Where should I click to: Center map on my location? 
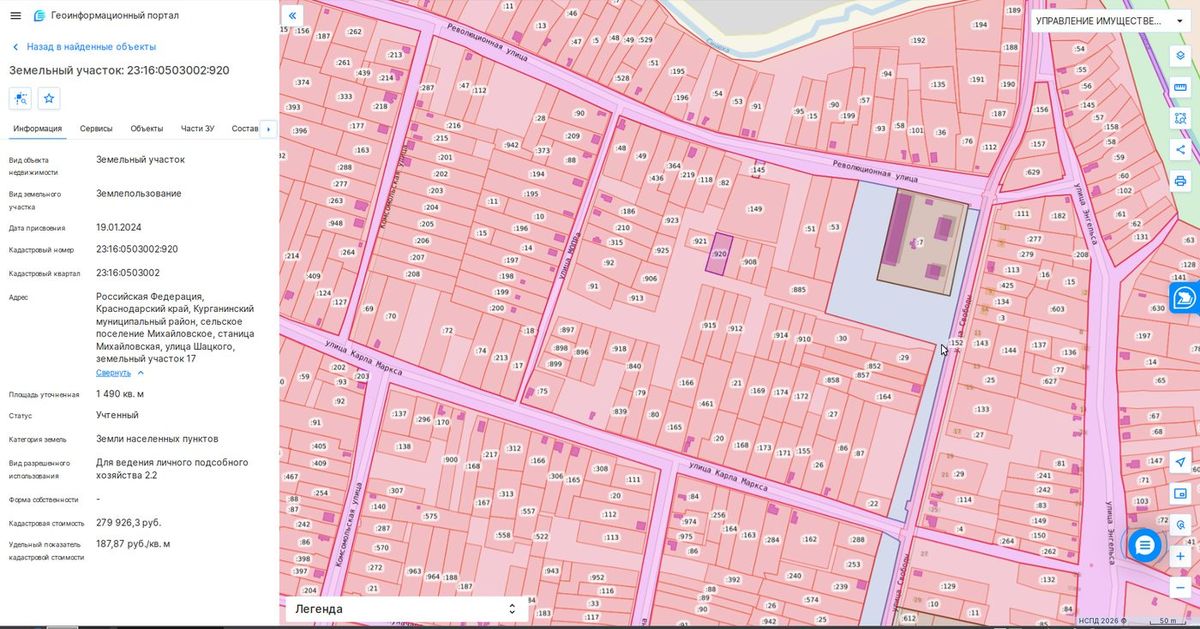[x=1180, y=462]
